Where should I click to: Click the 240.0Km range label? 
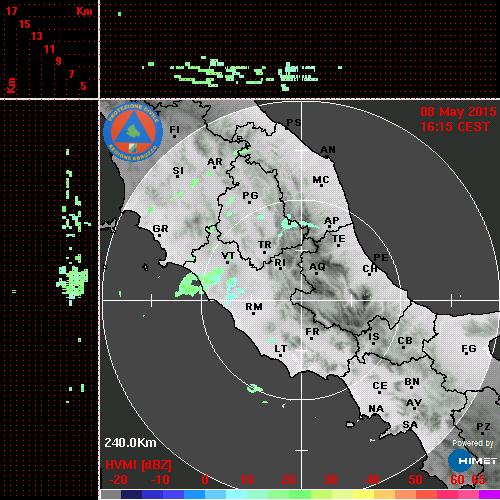[x=130, y=443]
